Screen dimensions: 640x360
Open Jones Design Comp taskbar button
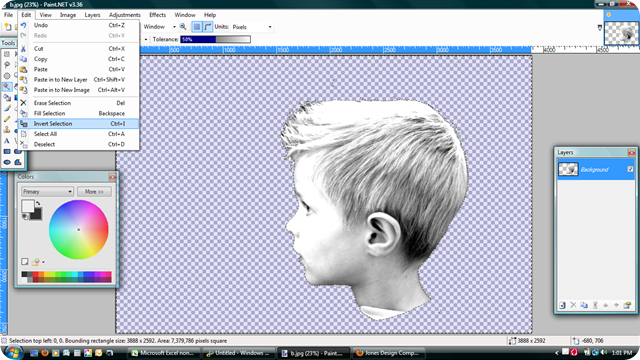tap(388, 353)
